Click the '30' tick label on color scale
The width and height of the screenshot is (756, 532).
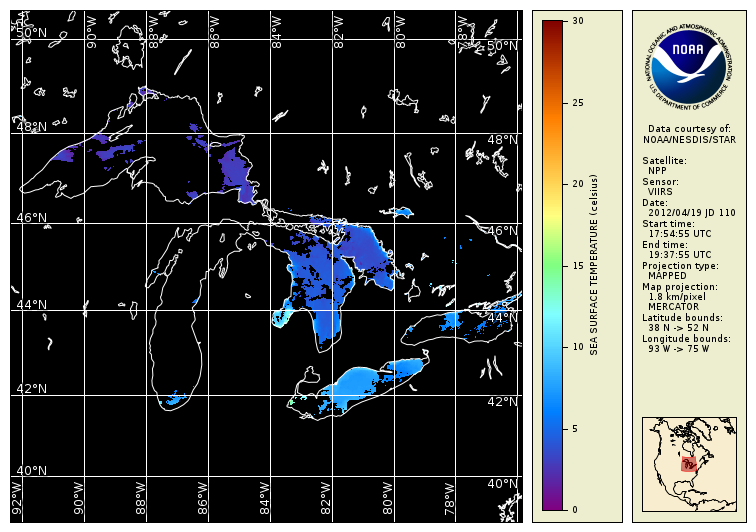click(578, 21)
